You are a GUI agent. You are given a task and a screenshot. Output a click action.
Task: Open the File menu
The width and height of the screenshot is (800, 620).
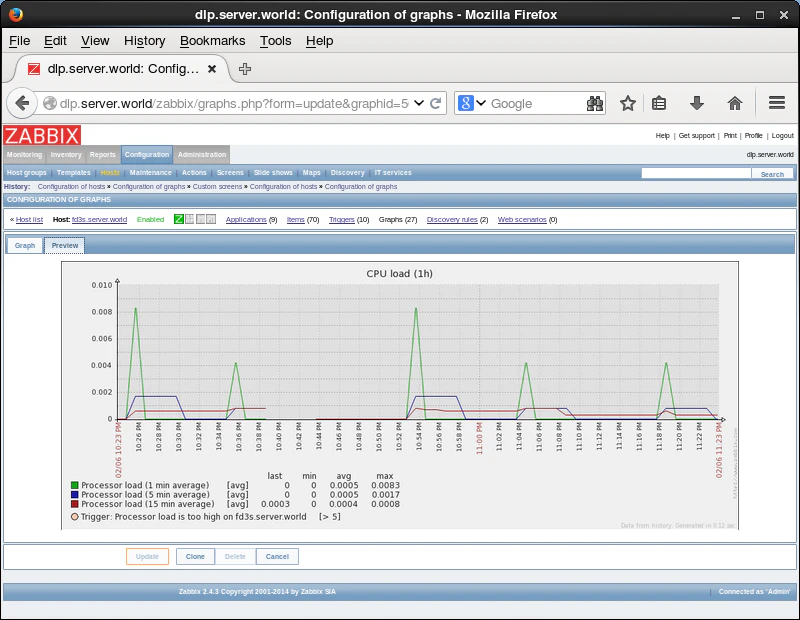pyautogui.click(x=19, y=41)
